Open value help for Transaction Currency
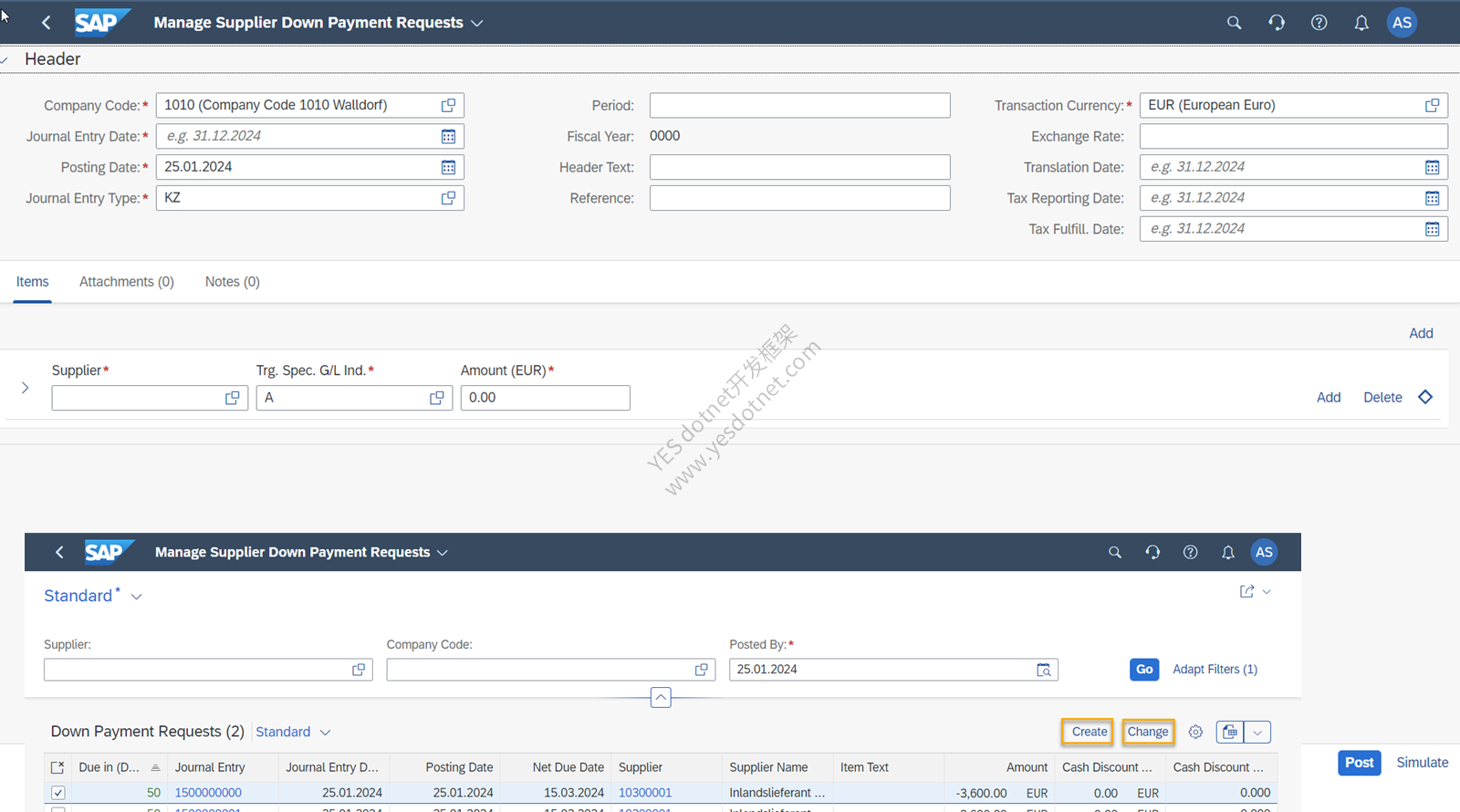1460x812 pixels. click(x=1432, y=106)
